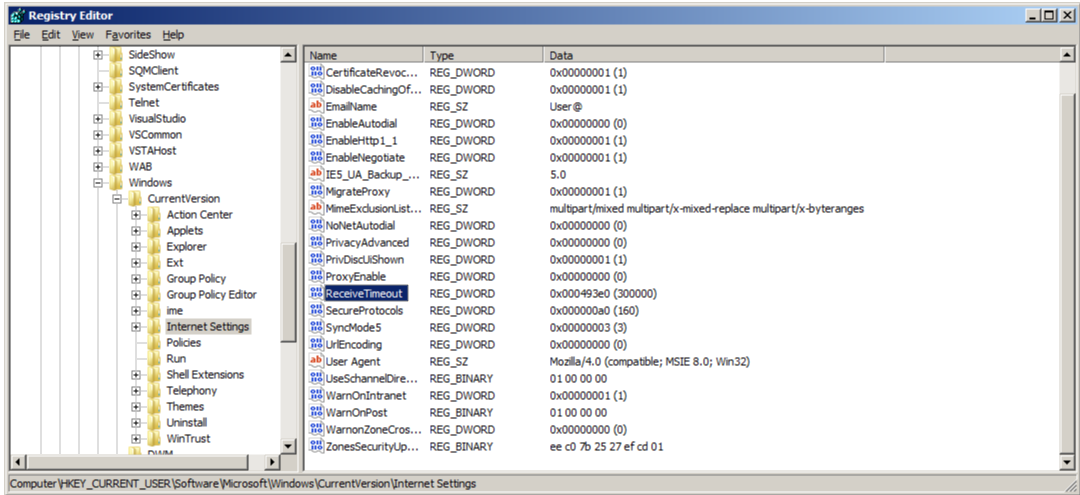Click the binary icon beside WarnOnPost value
The width and height of the screenshot is (1080, 495).
click(316, 412)
